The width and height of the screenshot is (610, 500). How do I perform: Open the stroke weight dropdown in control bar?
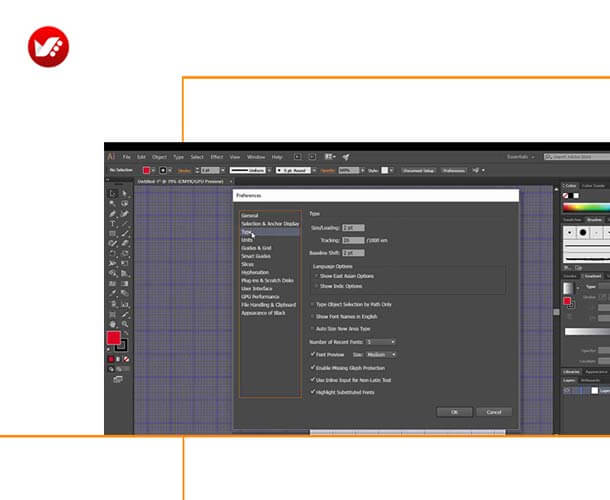coord(223,170)
